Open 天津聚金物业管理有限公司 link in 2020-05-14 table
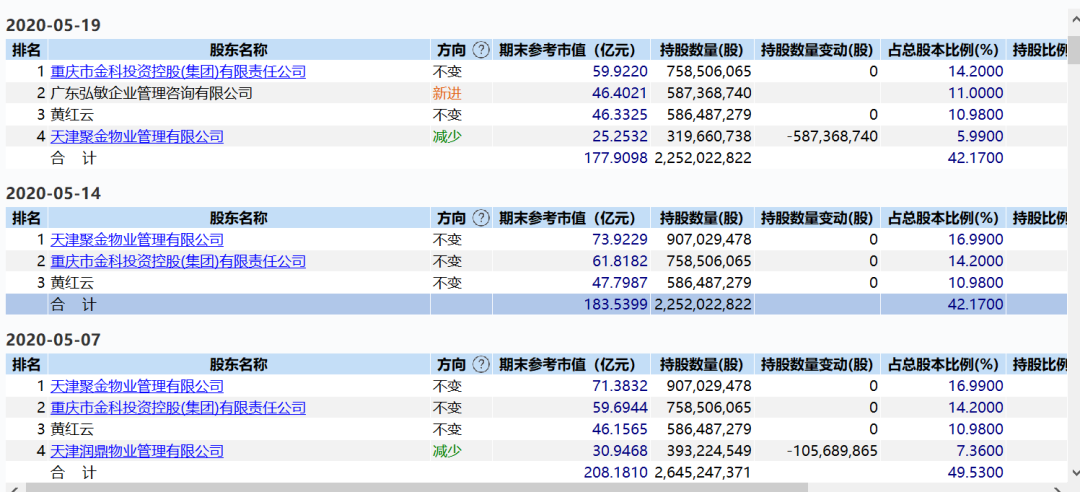Viewport: 1080px width, 492px height. click(137, 240)
